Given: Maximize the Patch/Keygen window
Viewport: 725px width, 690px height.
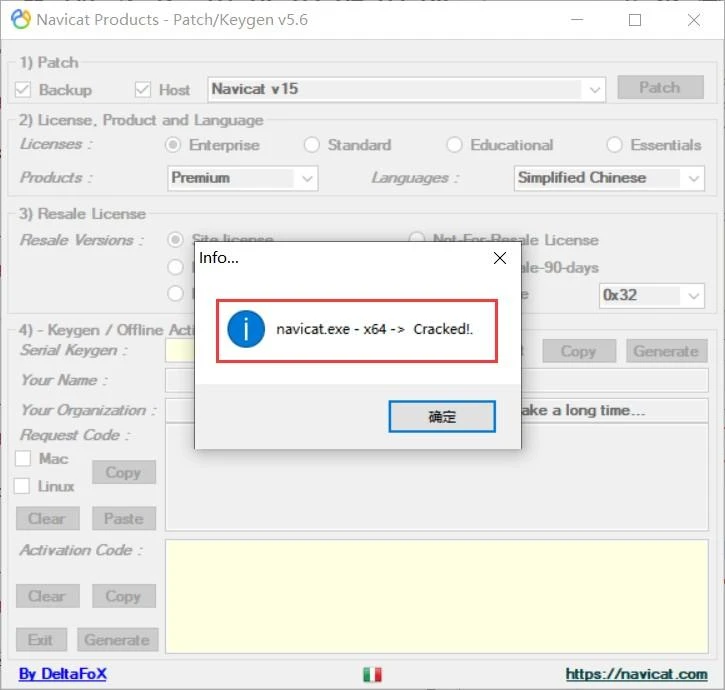Looking at the screenshot, I should (x=635, y=20).
